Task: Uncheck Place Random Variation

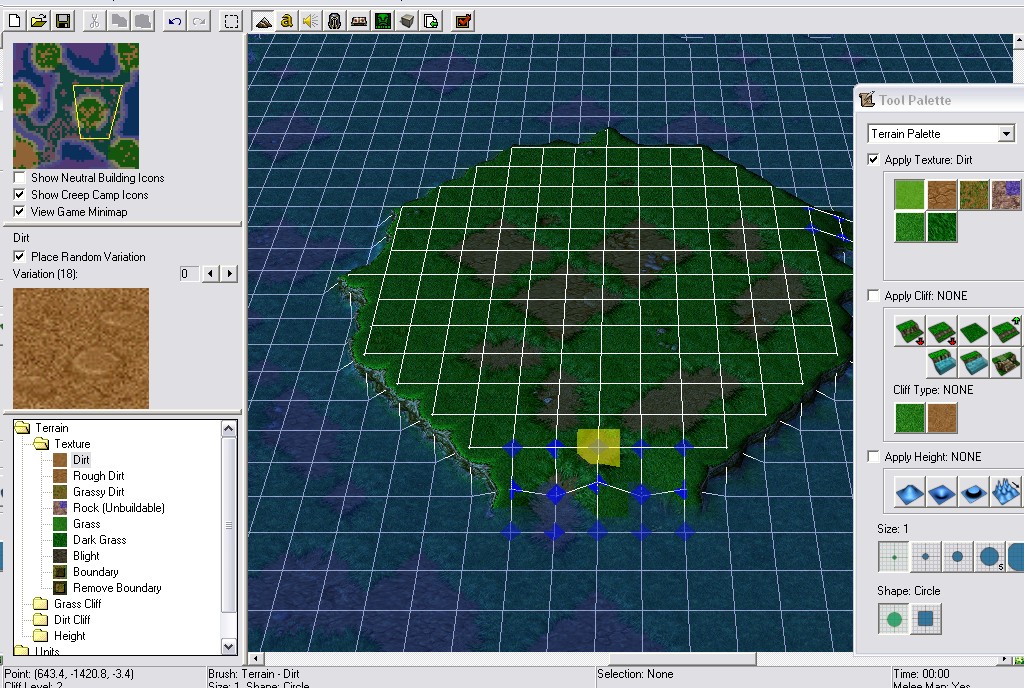Action: click(x=20, y=257)
